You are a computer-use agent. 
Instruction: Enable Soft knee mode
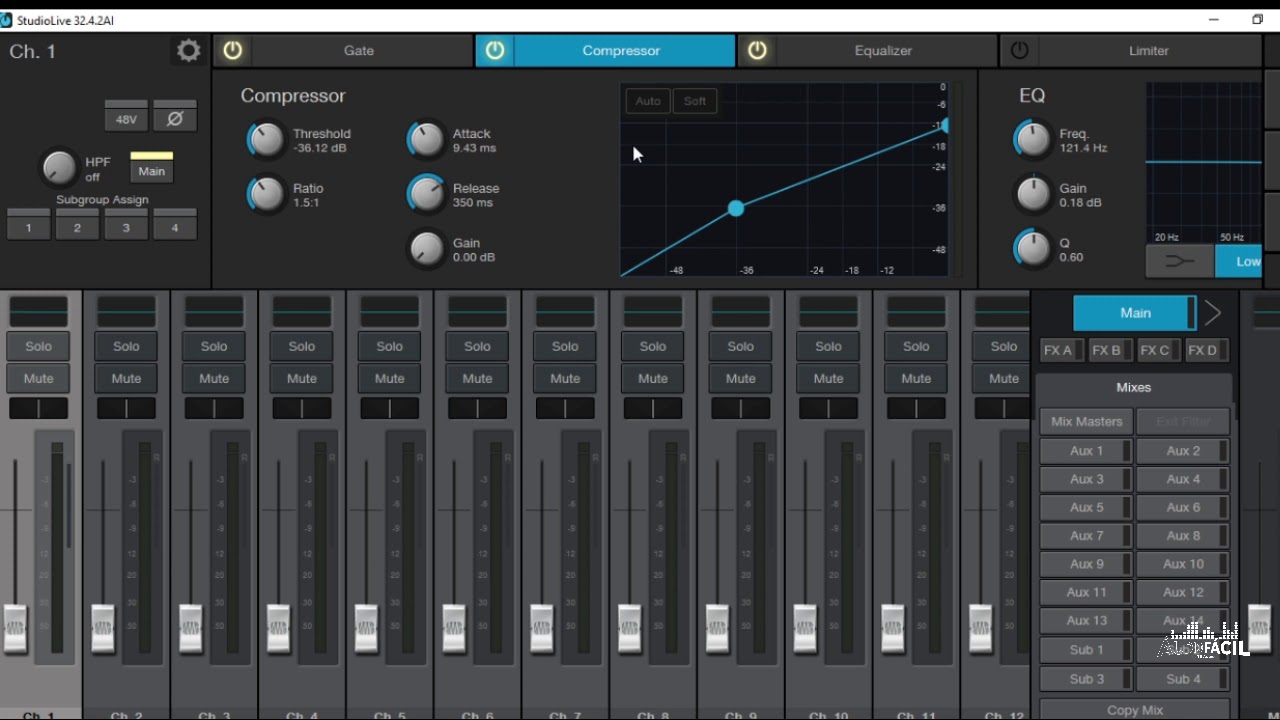click(x=695, y=101)
